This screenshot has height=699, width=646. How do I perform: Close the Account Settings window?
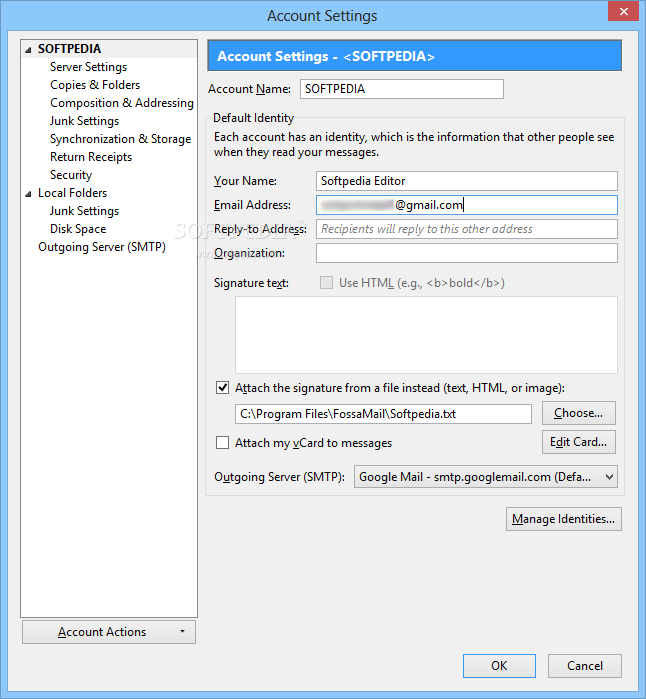tap(623, 11)
